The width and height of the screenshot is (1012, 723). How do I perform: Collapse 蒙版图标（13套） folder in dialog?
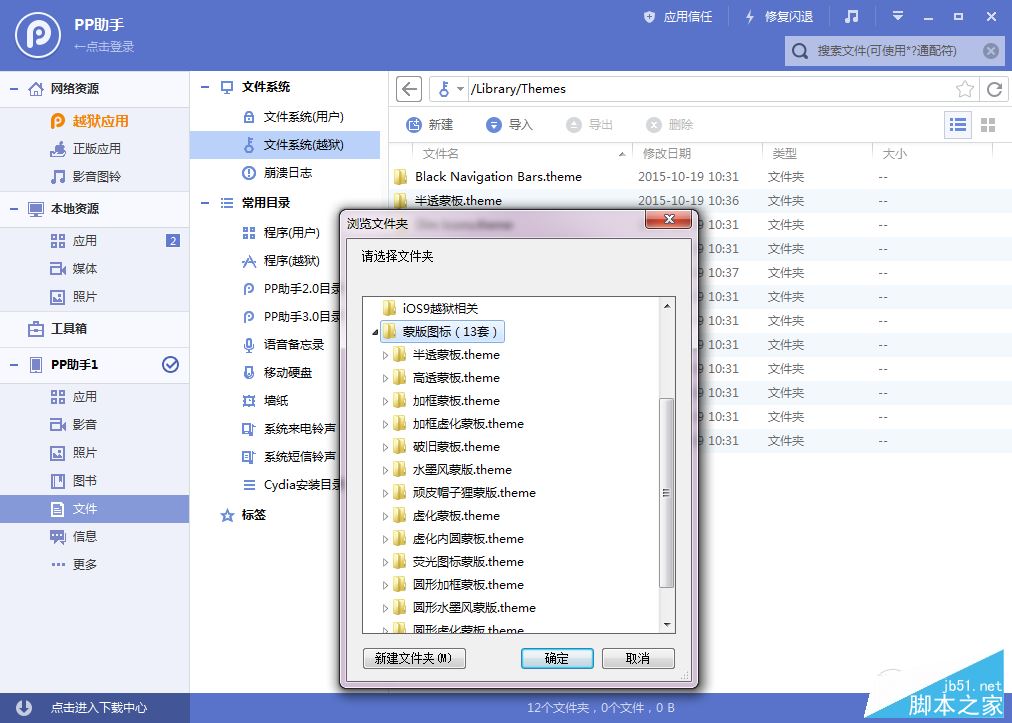[375, 332]
